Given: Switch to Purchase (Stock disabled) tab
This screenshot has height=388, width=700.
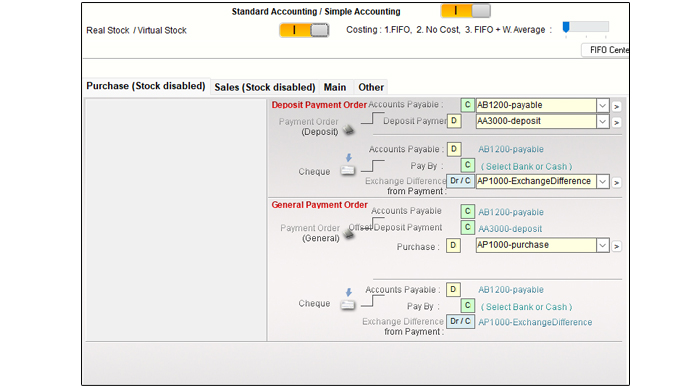Looking at the screenshot, I should 146,86.
